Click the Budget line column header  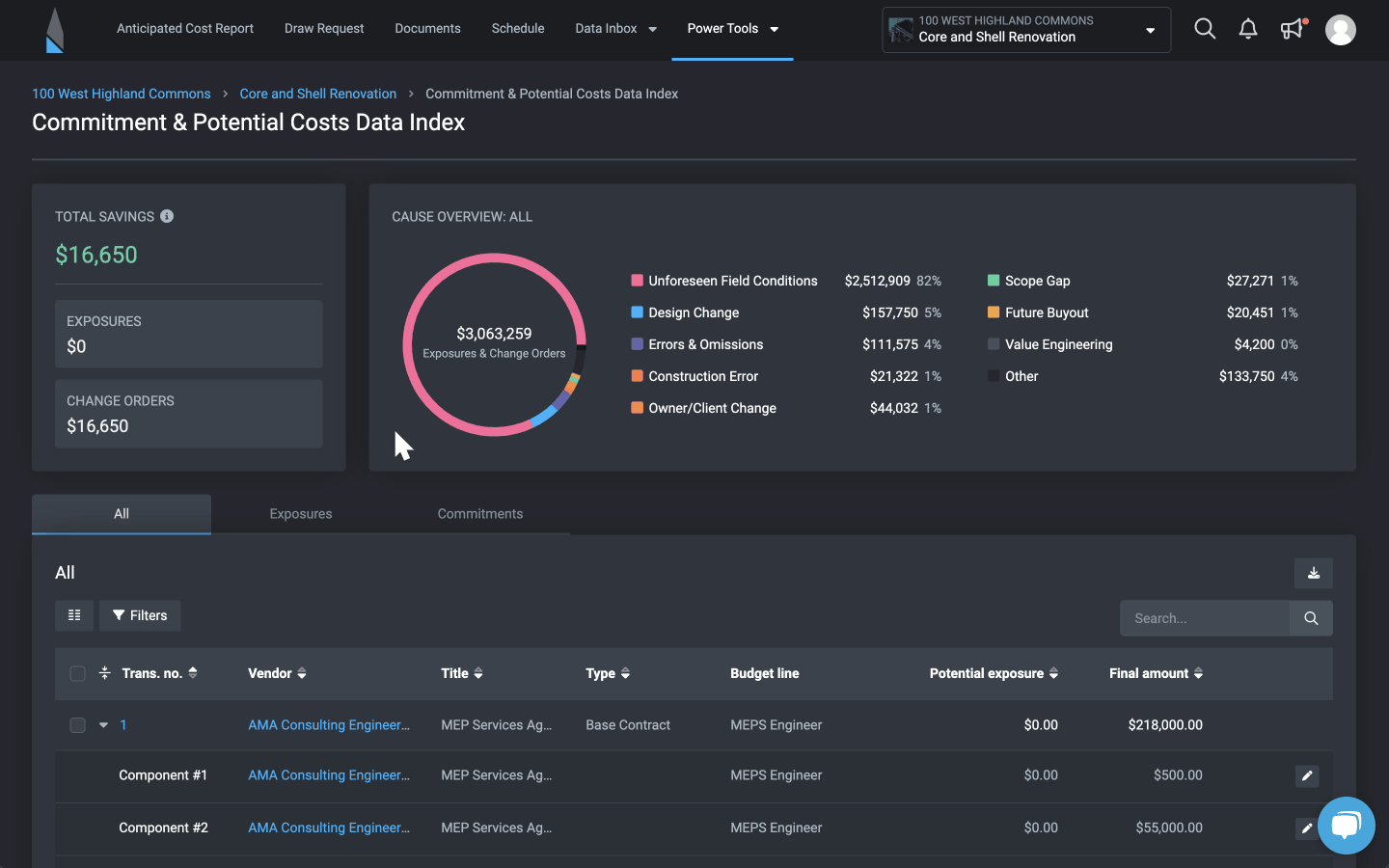(765, 673)
